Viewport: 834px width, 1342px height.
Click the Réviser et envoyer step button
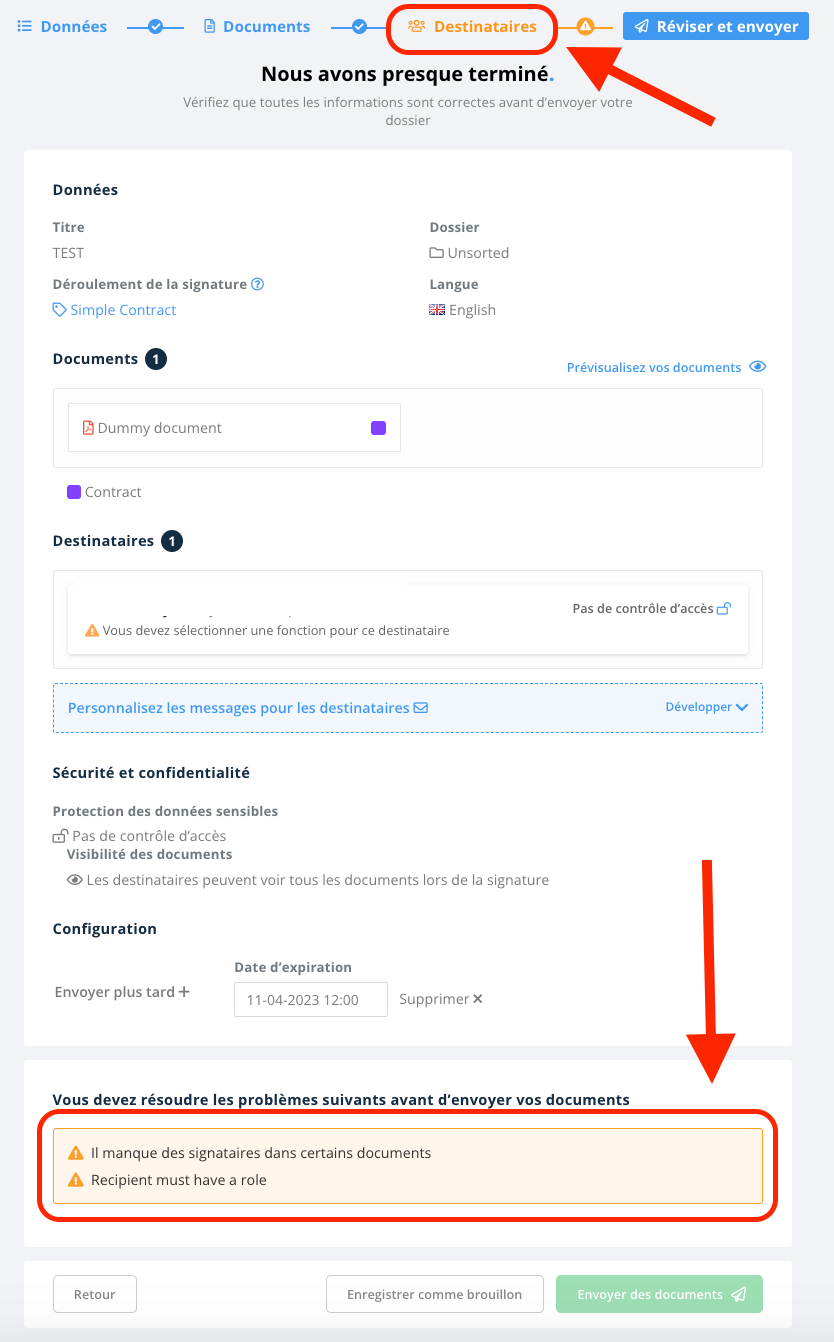click(x=716, y=27)
